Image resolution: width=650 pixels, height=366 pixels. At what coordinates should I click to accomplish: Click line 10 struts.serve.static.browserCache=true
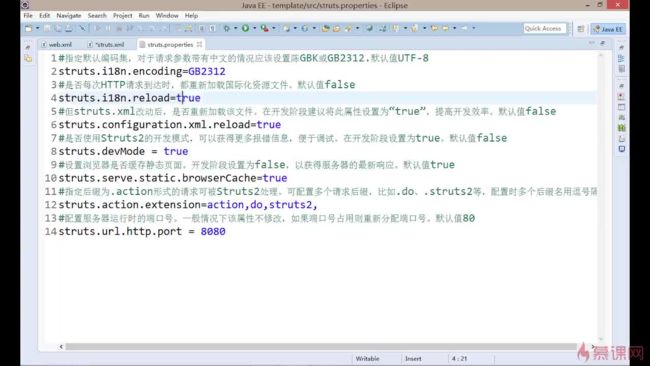pyautogui.click(x=173, y=178)
